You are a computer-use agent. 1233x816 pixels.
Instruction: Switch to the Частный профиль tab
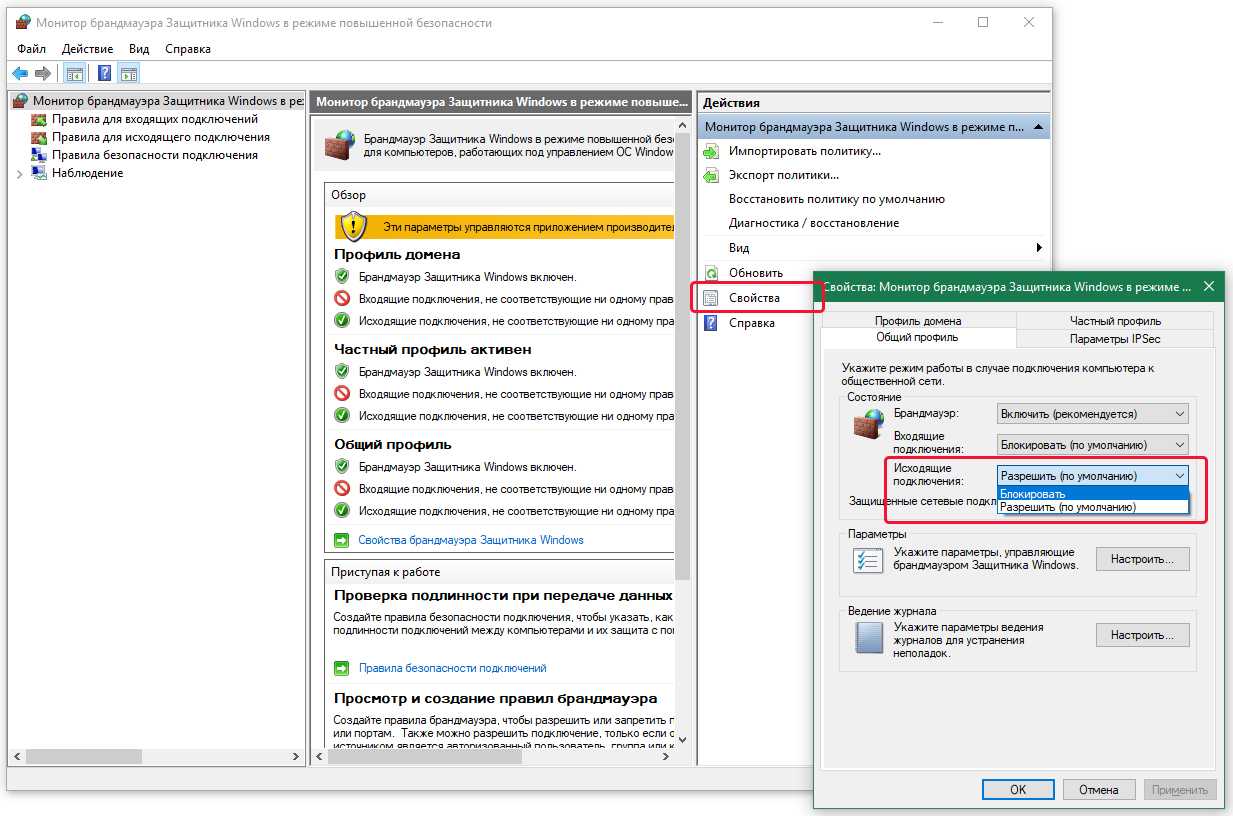click(x=1115, y=321)
